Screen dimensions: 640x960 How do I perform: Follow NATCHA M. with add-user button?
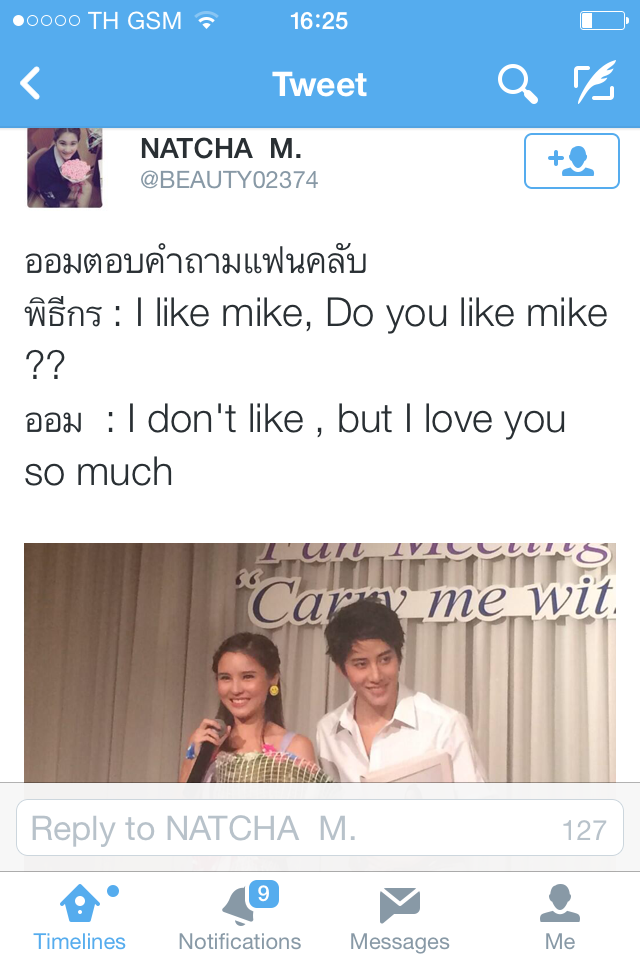pos(571,160)
